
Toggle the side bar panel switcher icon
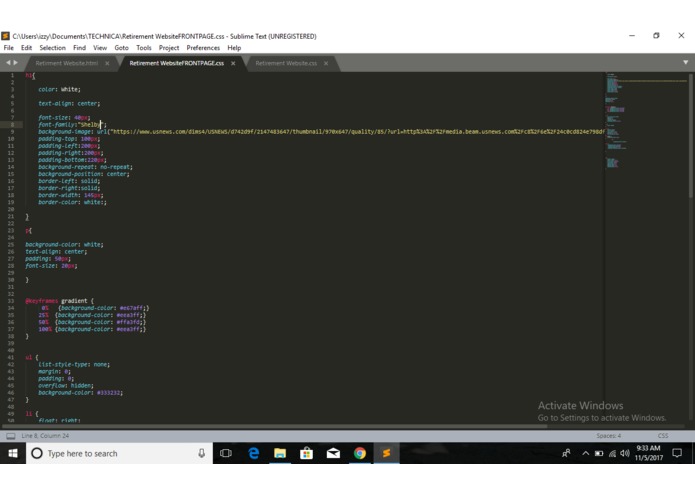coord(11,436)
